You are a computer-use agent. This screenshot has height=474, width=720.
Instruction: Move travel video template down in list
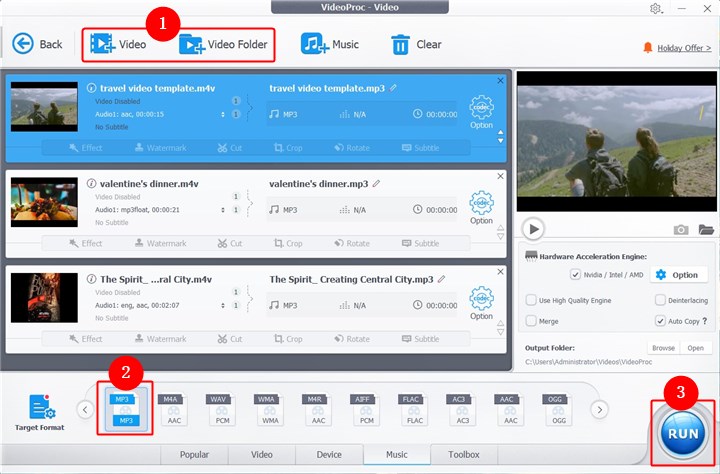[x=501, y=141]
